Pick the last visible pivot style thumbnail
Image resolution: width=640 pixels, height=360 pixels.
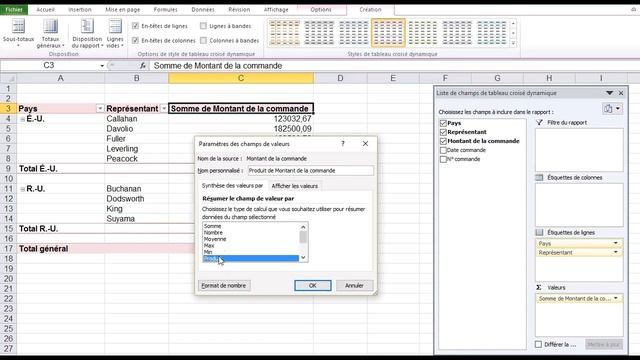pos(492,33)
